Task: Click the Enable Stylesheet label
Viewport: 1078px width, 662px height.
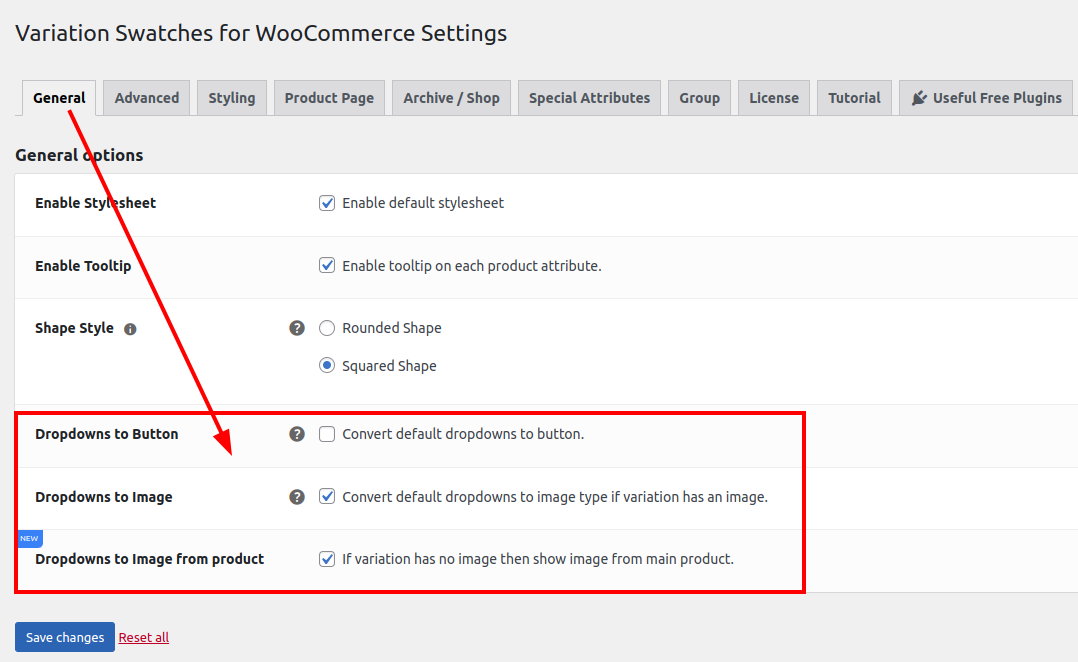Action: pyautogui.click(x=96, y=203)
